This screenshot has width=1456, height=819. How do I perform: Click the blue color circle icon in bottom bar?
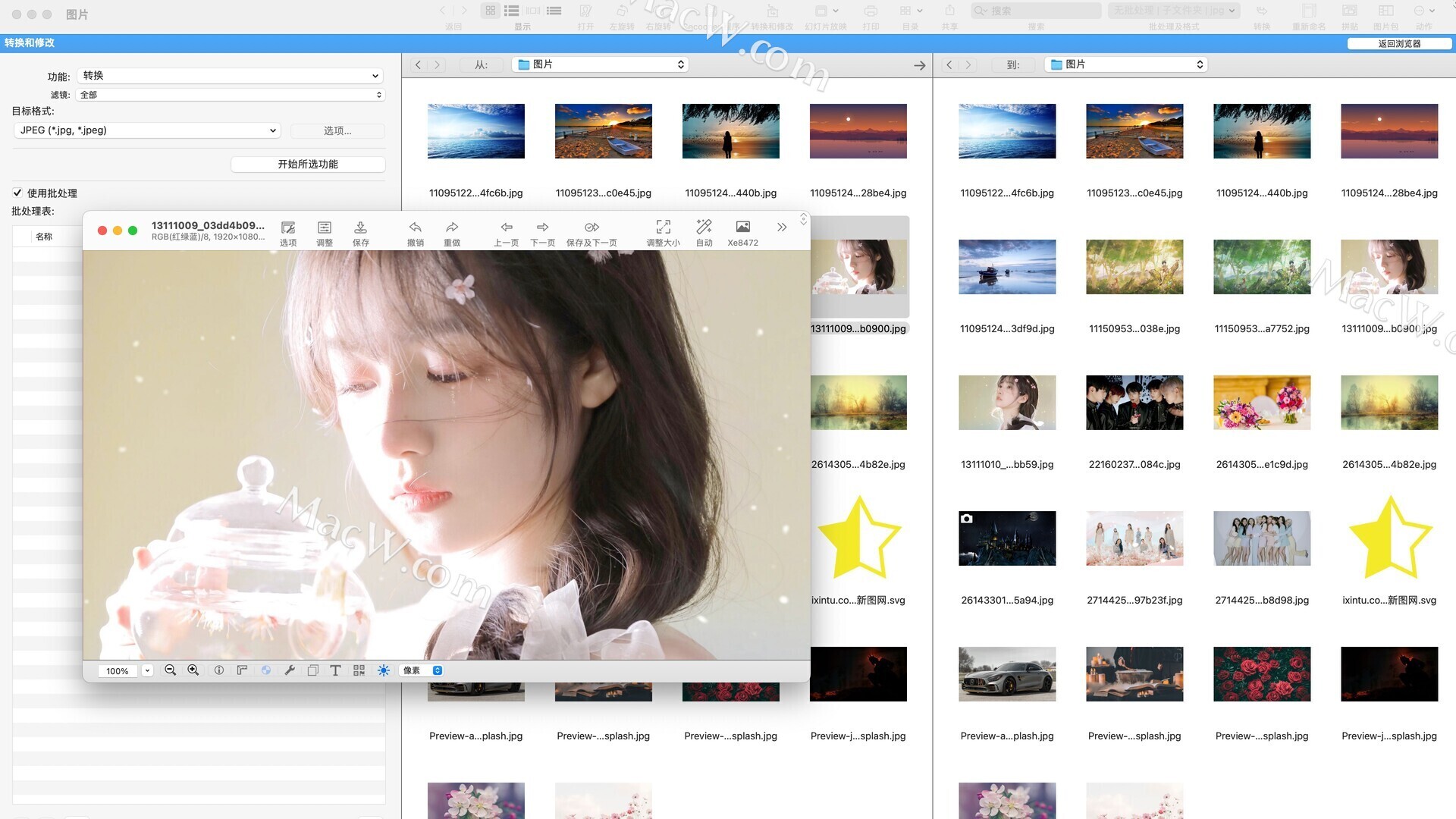[x=266, y=670]
